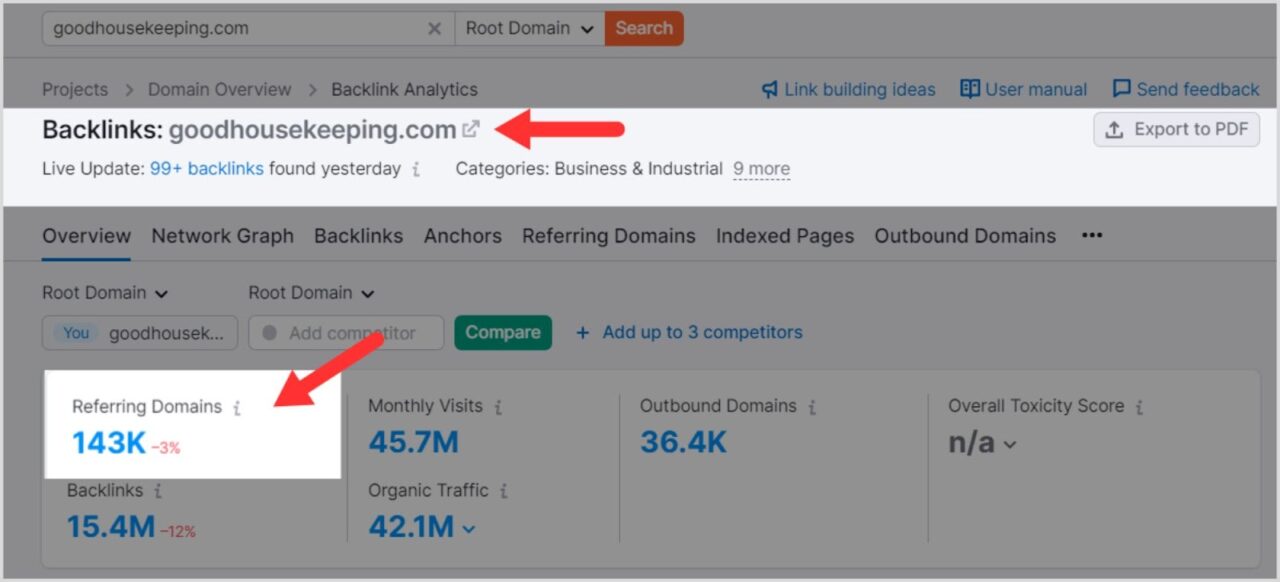The width and height of the screenshot is (1280, 582).
Task: Click the User manual book icon
Action: click(x=970, y=89)
